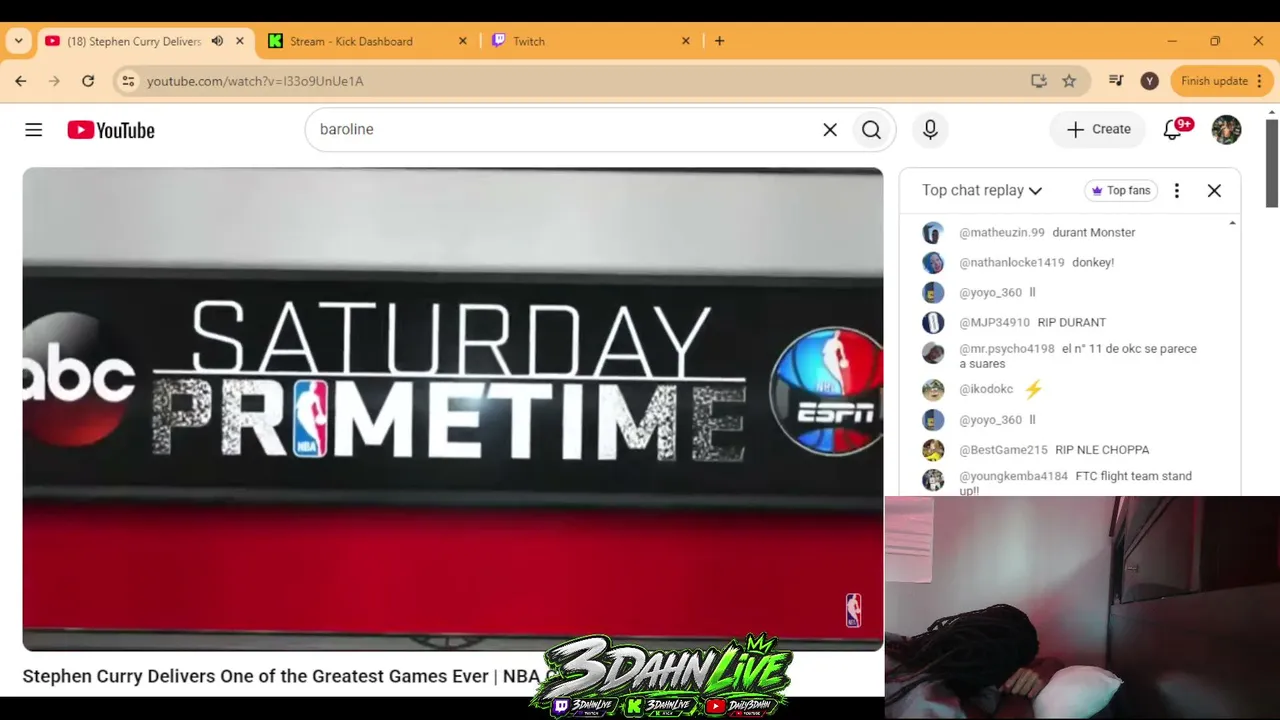Restore down the Chrome window

click(1215, 41)
